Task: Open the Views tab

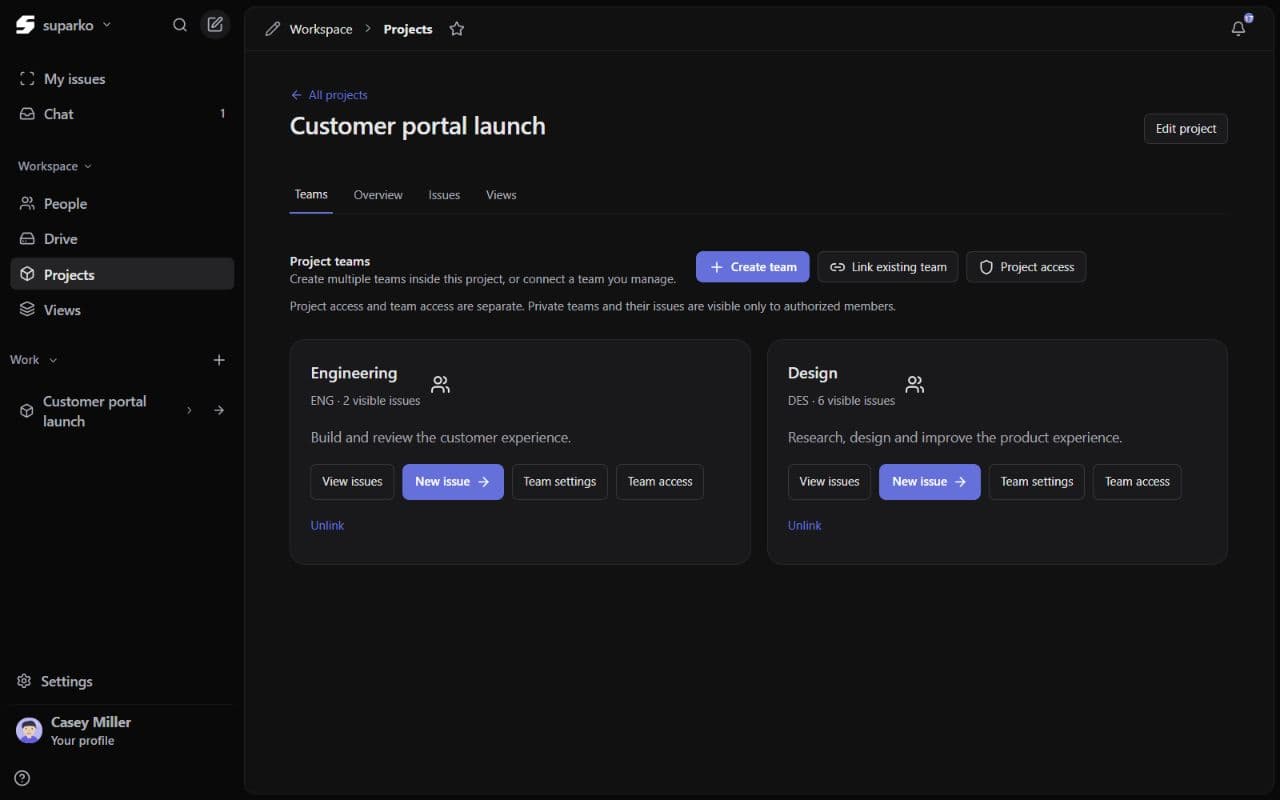Action: pos(501,195)
